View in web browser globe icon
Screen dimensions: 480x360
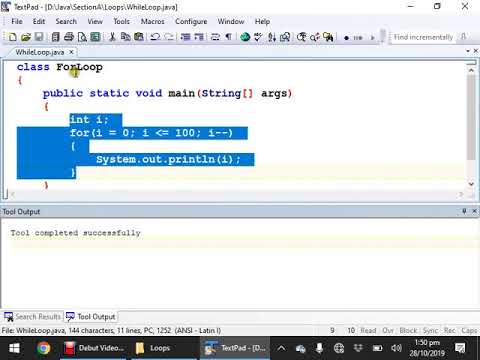(x=245, y=37)
